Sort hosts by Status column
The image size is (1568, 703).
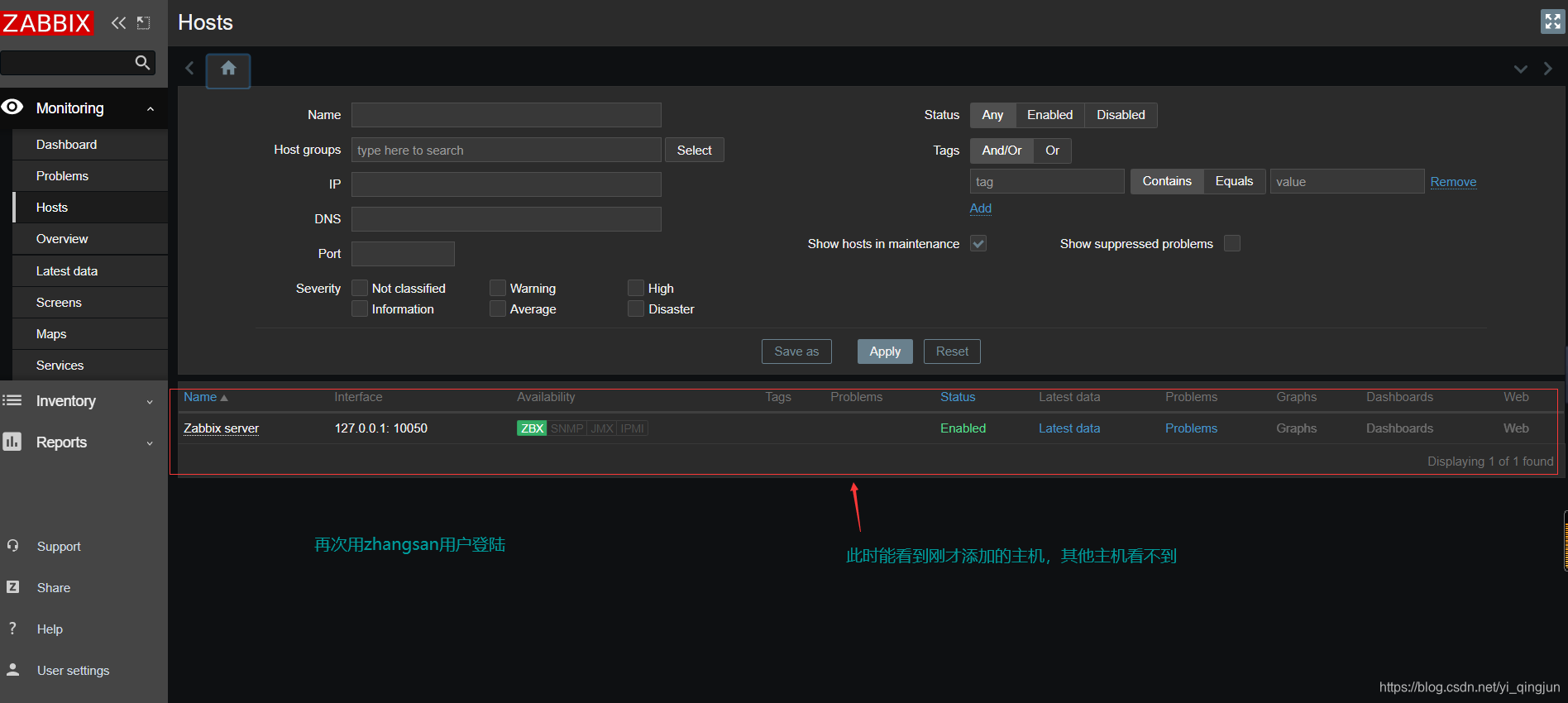tap(958, 397)
